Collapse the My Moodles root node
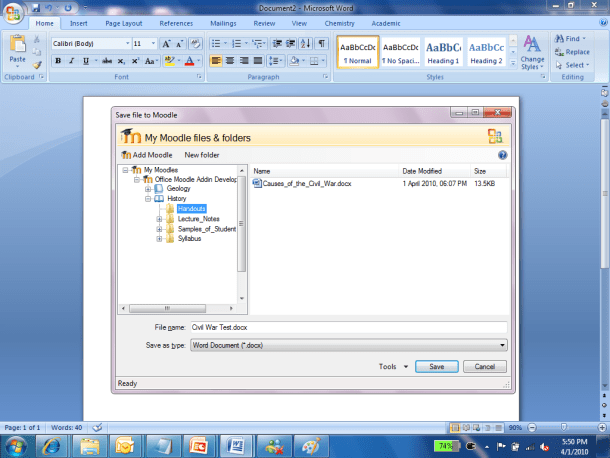 [125, 170]
